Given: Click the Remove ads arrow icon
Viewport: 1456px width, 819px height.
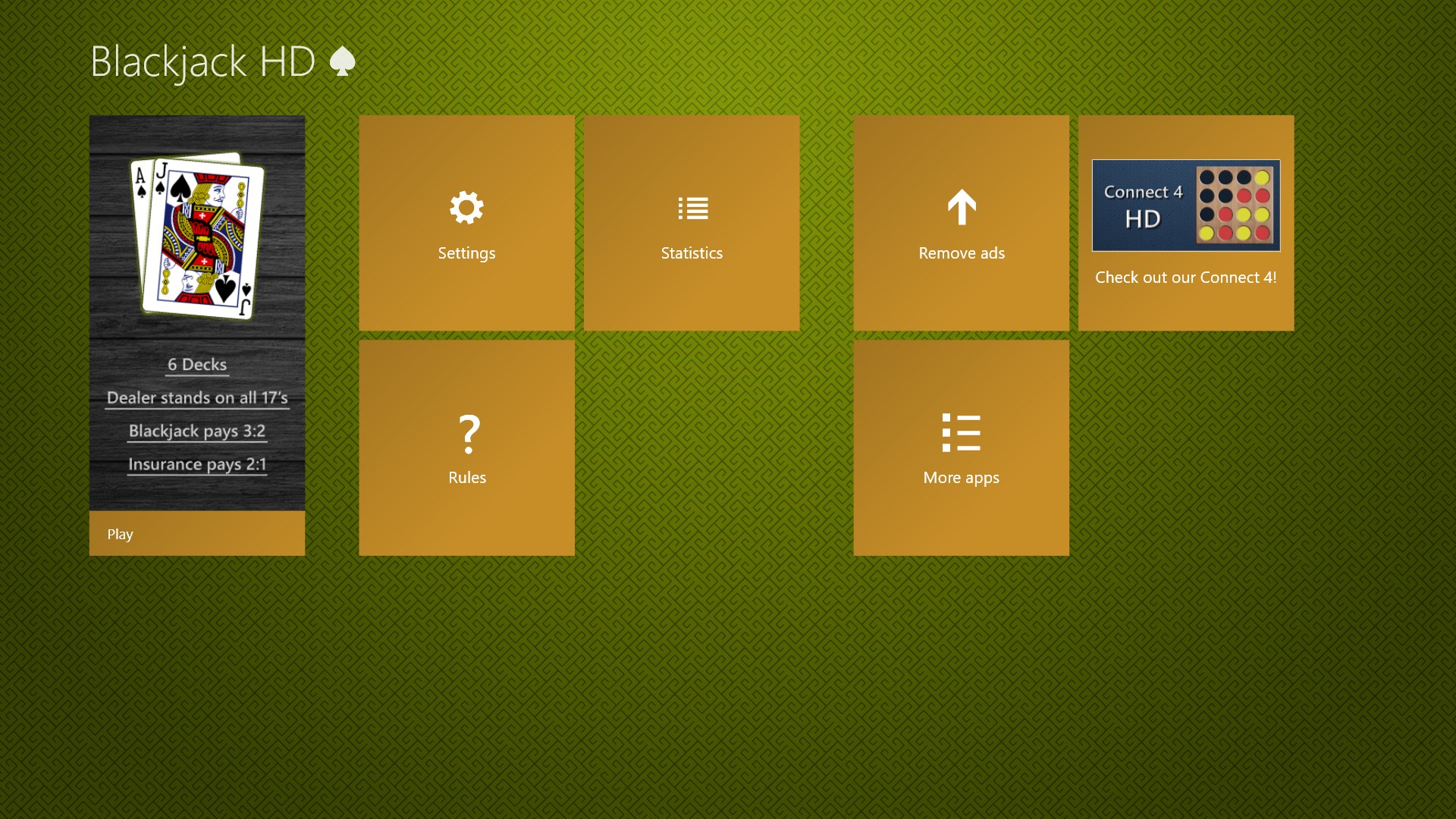Looking at the screenshot, I should [x=962, y=207].
